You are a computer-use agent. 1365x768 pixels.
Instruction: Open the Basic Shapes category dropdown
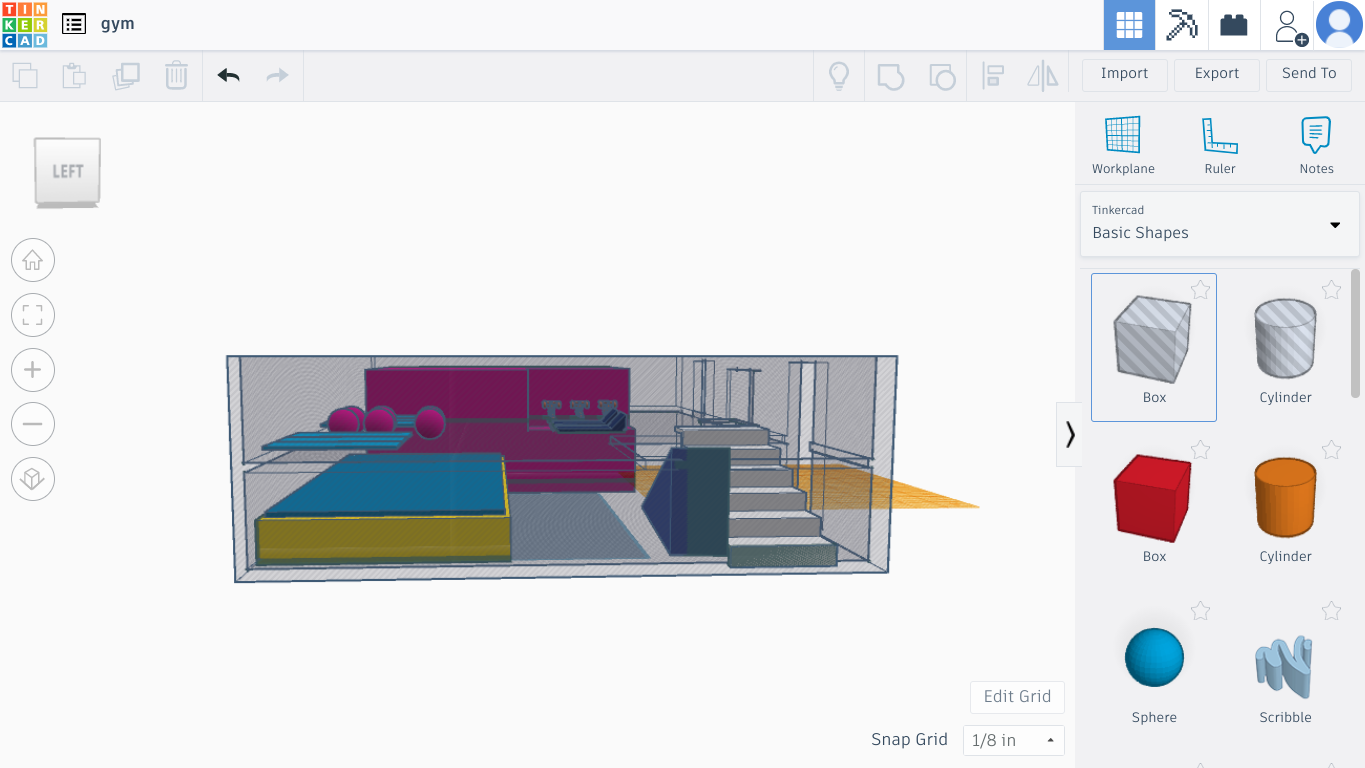click(x=1220, y=224)
